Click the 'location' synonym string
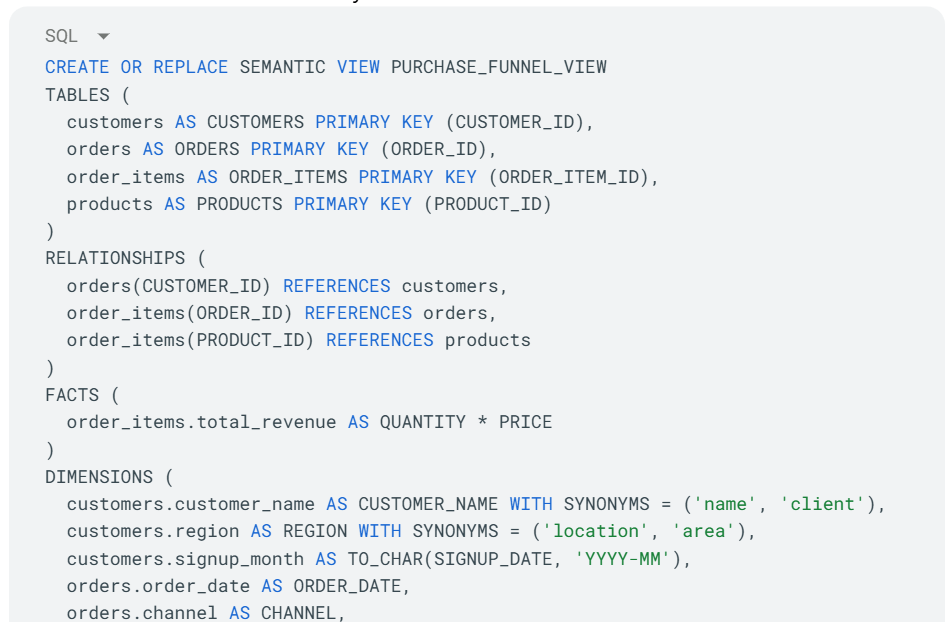Viewport: 949px width, 622px height. click(596, 532)
